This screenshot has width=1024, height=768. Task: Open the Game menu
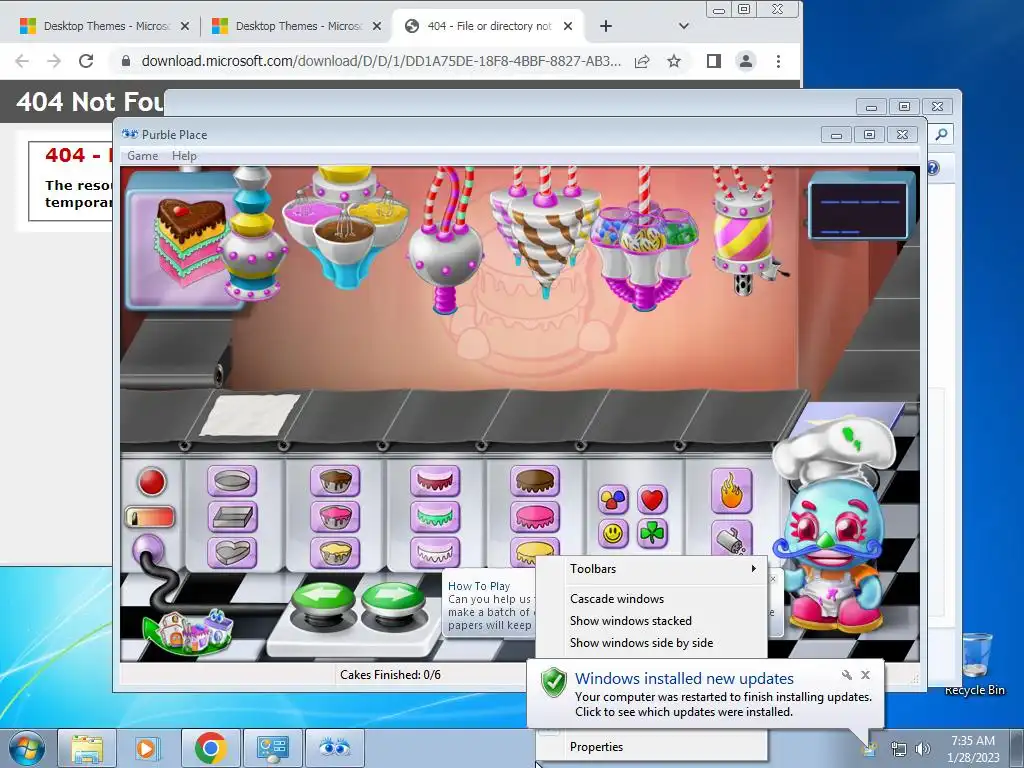pyautogui.click(x=142, y=155)
